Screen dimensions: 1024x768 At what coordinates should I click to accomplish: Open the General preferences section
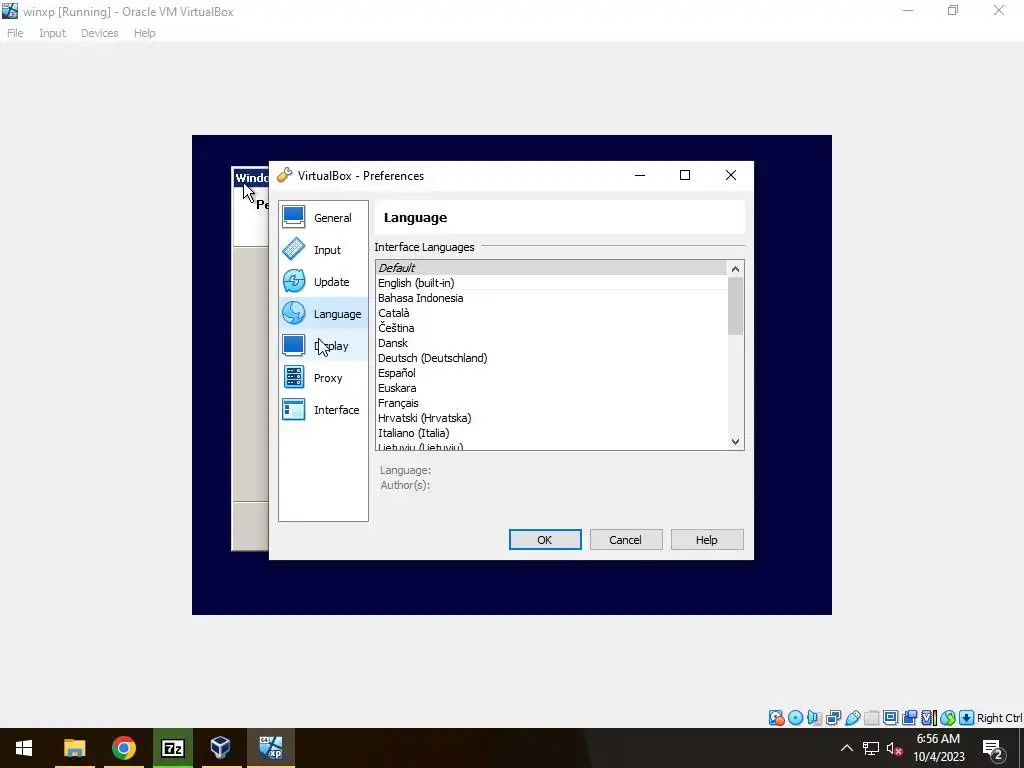click(323, 217)
